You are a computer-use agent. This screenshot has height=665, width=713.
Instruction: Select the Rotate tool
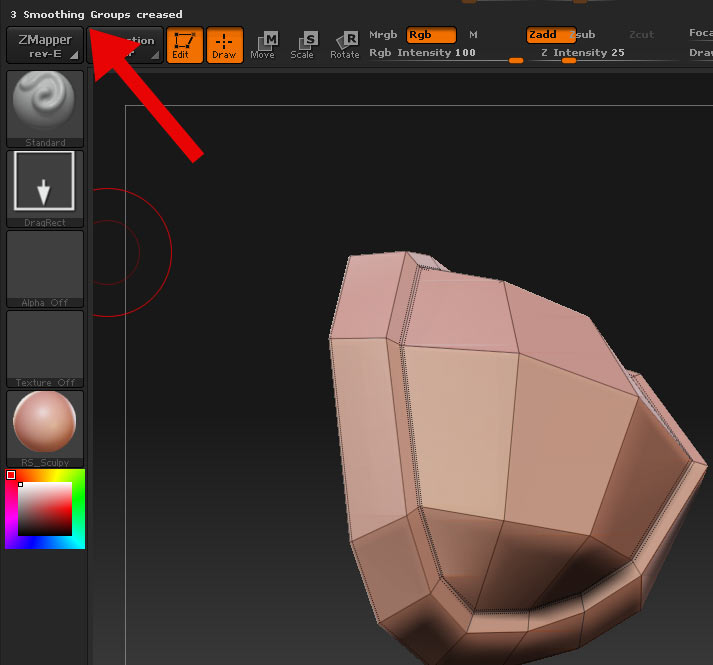pyautogui.click(x=345, y=46)
